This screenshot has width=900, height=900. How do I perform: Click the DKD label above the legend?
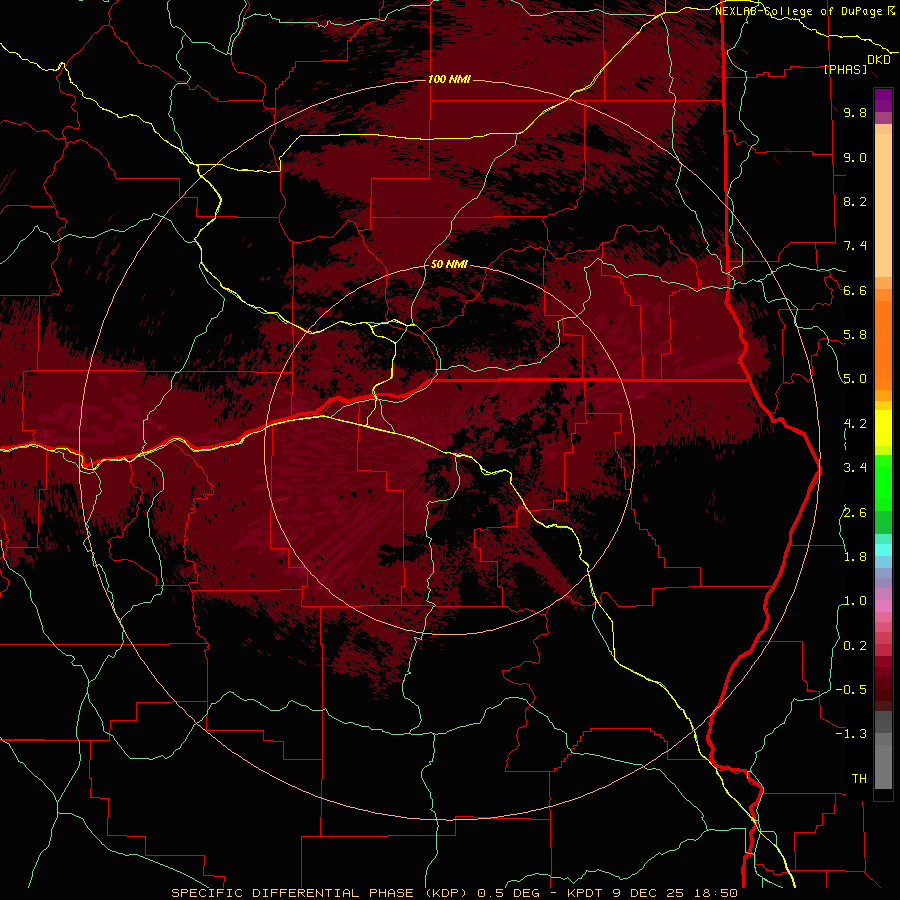pyautogui.click(x=879, y=59)
